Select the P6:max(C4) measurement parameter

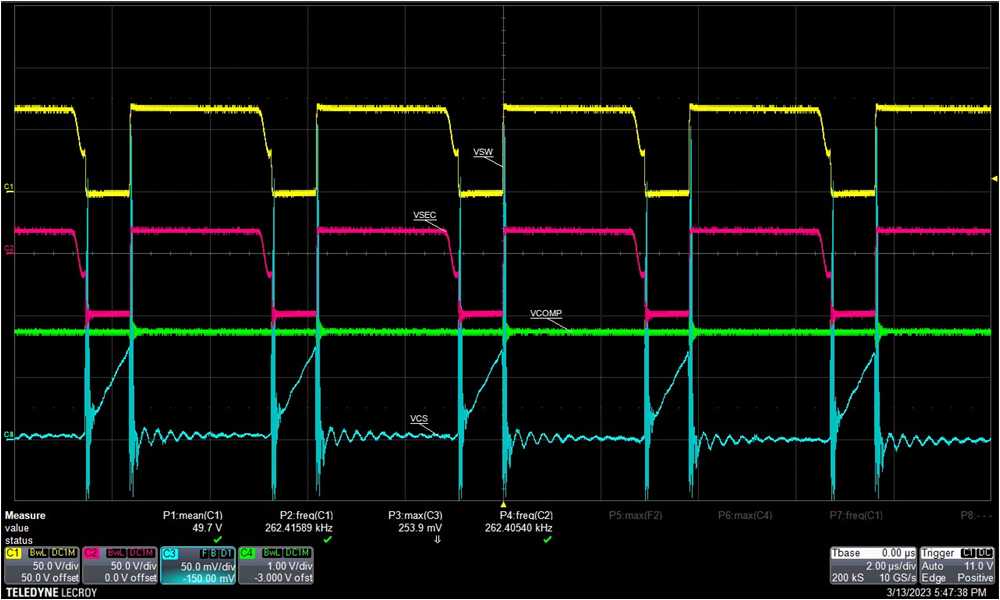click(744, 515)
